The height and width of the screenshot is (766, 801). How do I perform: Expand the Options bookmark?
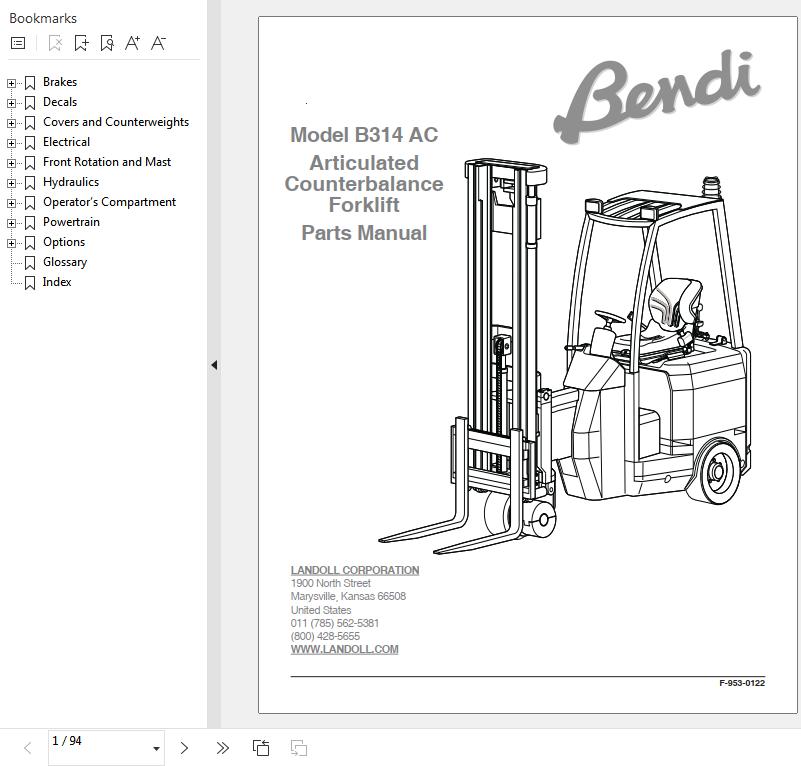(11, 243)
